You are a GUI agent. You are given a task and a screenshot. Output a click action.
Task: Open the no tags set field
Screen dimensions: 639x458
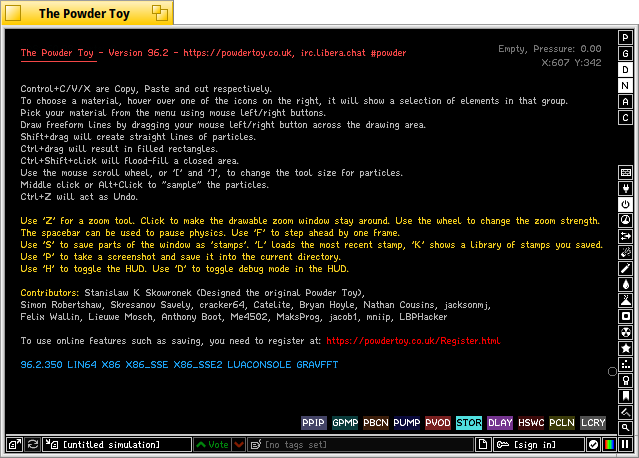[x=361, y=445]
